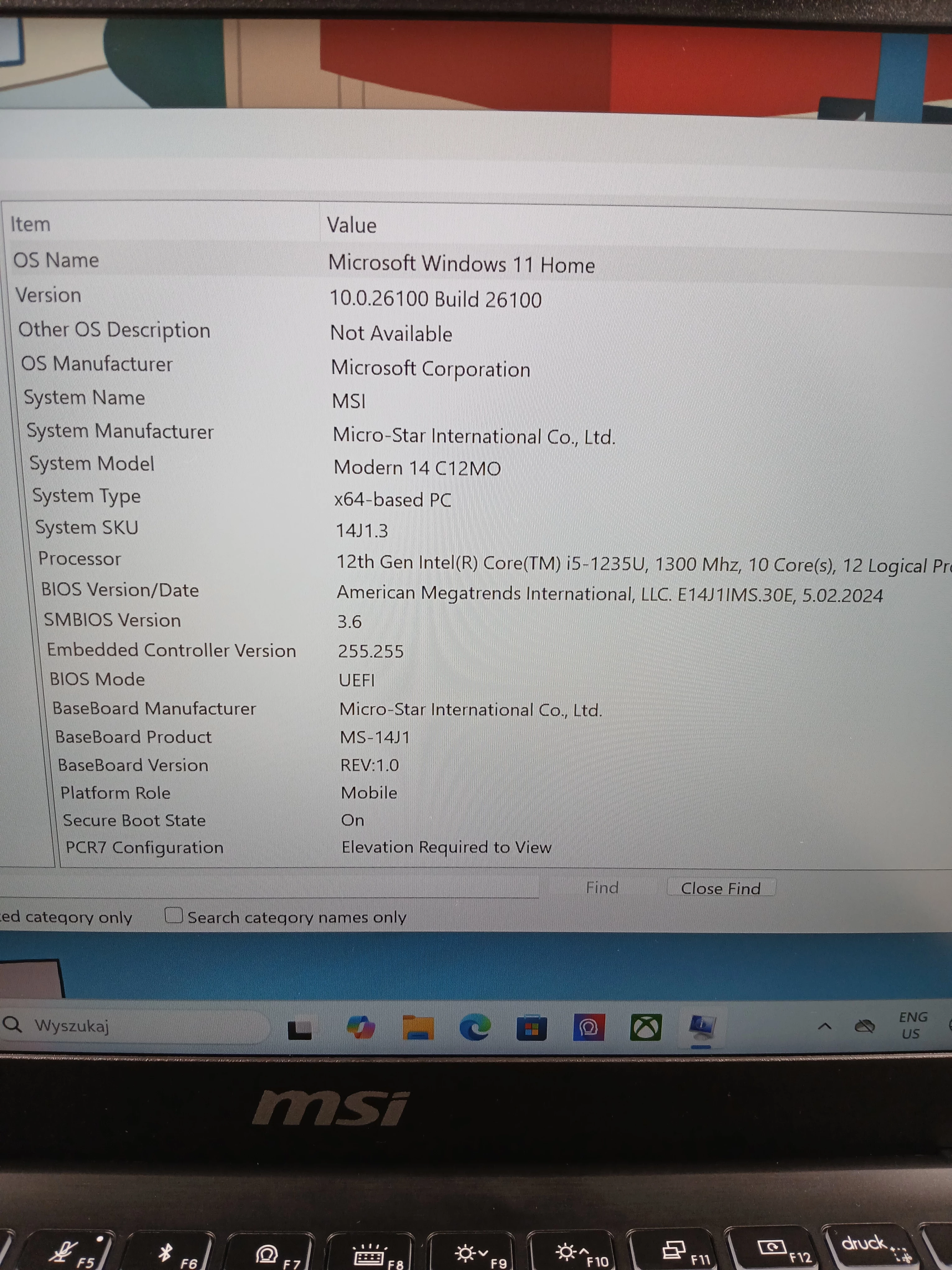Click the Wyszukaj search box

point(135,1026)
